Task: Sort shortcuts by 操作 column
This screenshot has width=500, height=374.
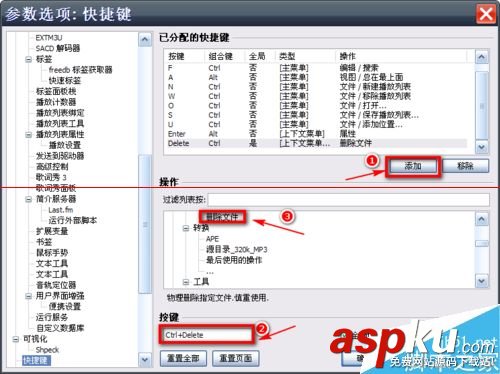Action: (401, 56)
